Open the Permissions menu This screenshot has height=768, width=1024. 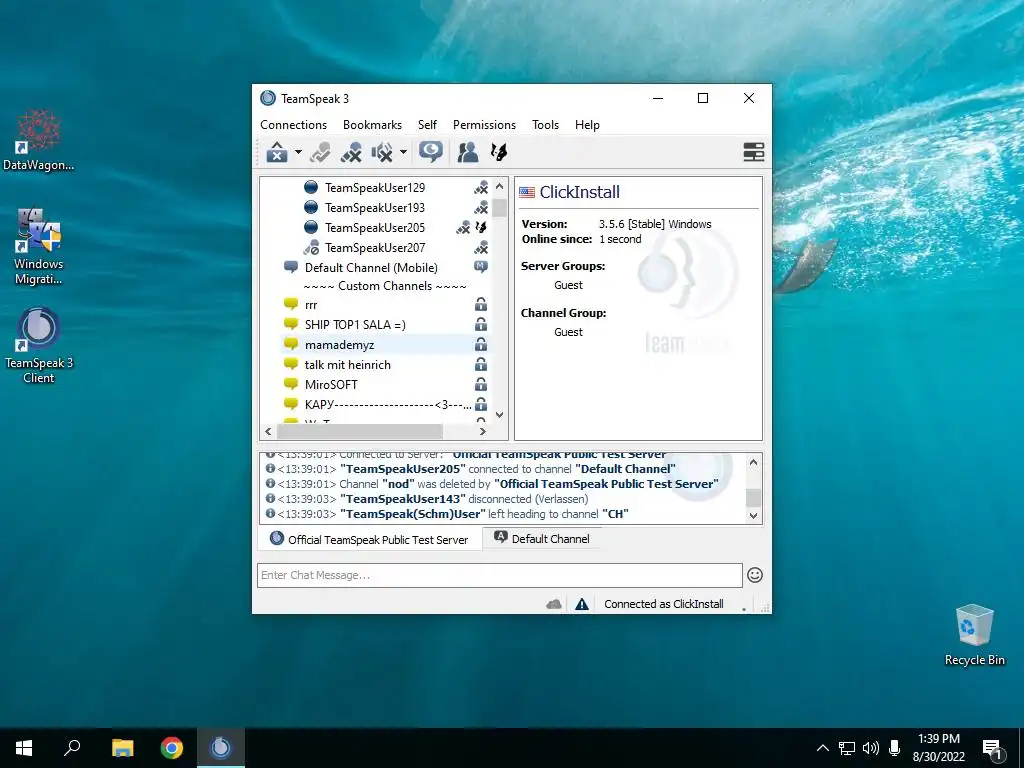point(484,125)
